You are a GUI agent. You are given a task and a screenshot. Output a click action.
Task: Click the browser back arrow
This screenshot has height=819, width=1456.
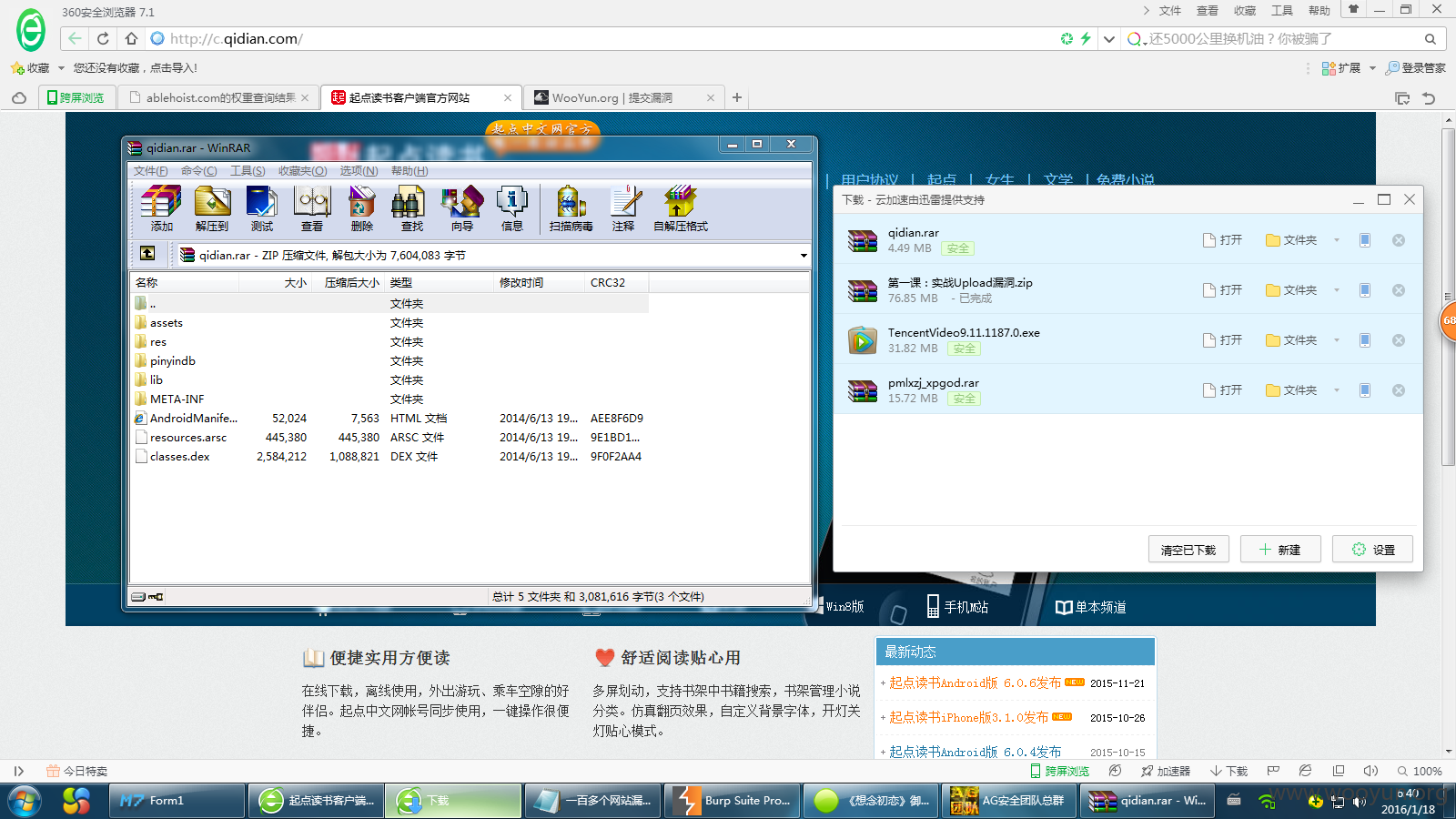coord(75,38)
